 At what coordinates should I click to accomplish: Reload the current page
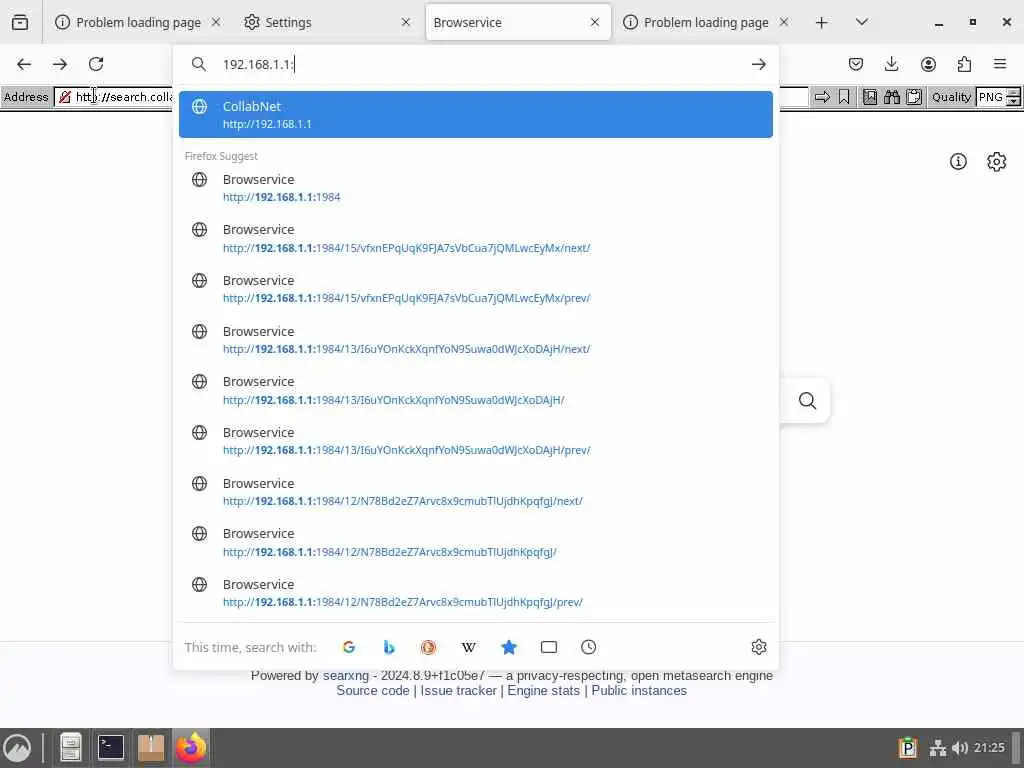pyautogui.click(x=96, y=64)
